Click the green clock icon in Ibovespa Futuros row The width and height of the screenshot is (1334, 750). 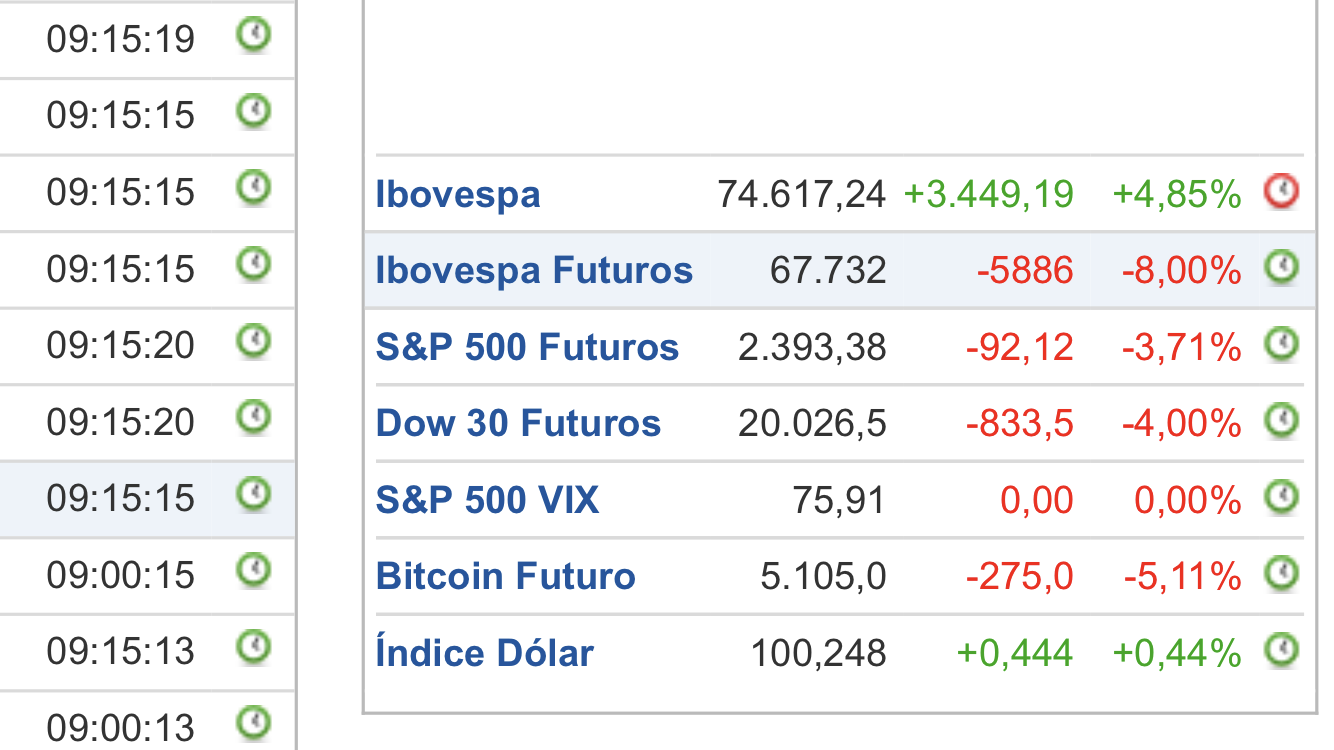click(1281, 267)
